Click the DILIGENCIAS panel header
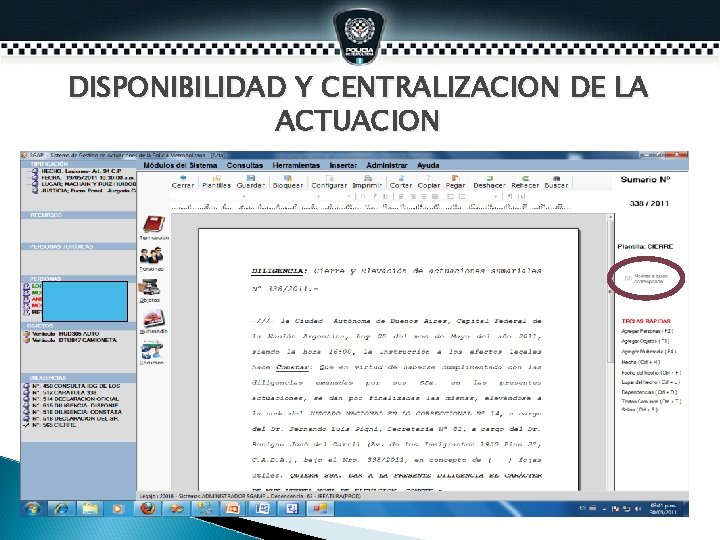720x540 pixels. tap(78, 378)
